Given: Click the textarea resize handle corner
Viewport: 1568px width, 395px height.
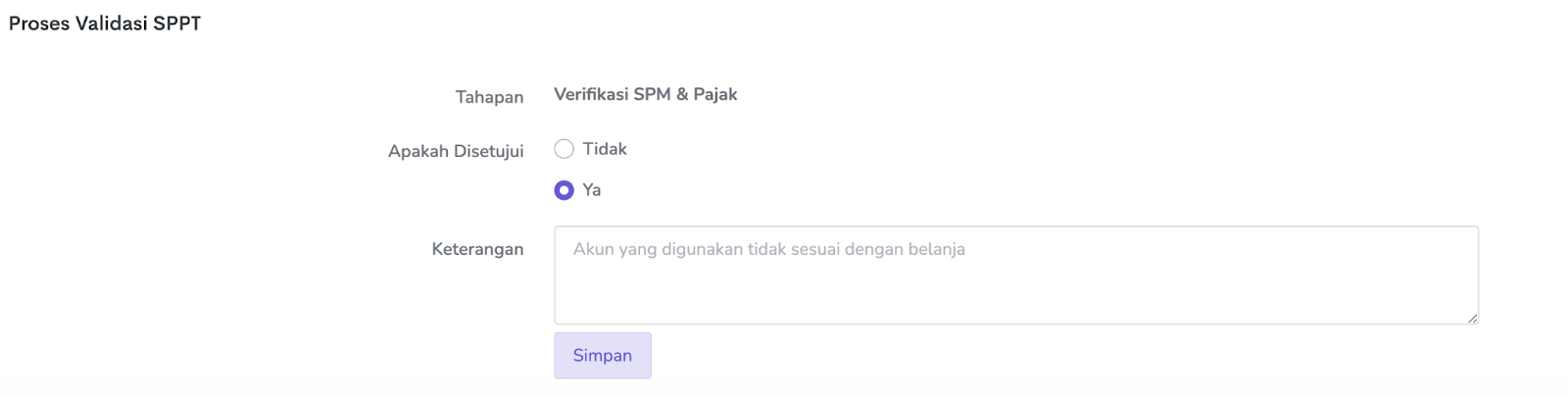Looking at the screenshot, I should [x=1472, y=318].
